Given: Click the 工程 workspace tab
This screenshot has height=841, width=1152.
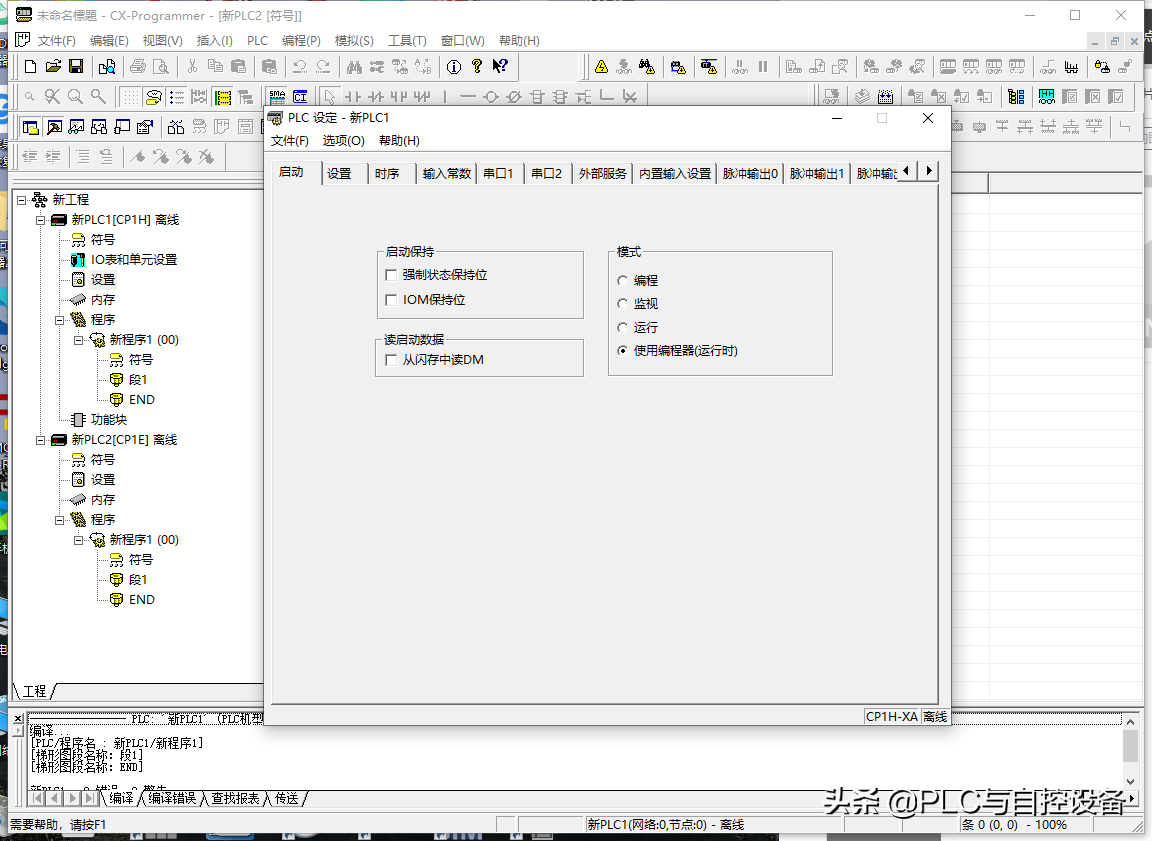Looking at the screenshot, I should coord(35,691).
